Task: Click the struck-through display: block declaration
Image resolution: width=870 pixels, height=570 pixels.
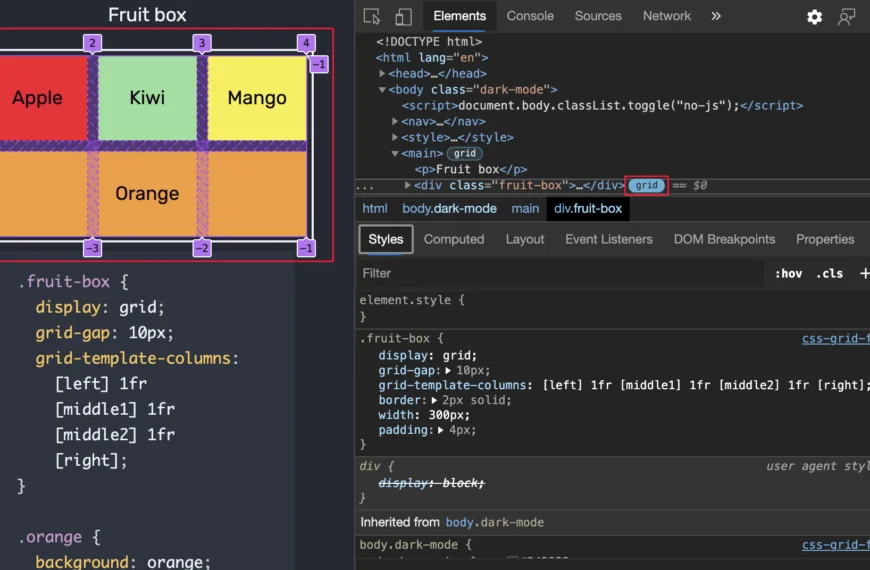Action: pos(431,483)
